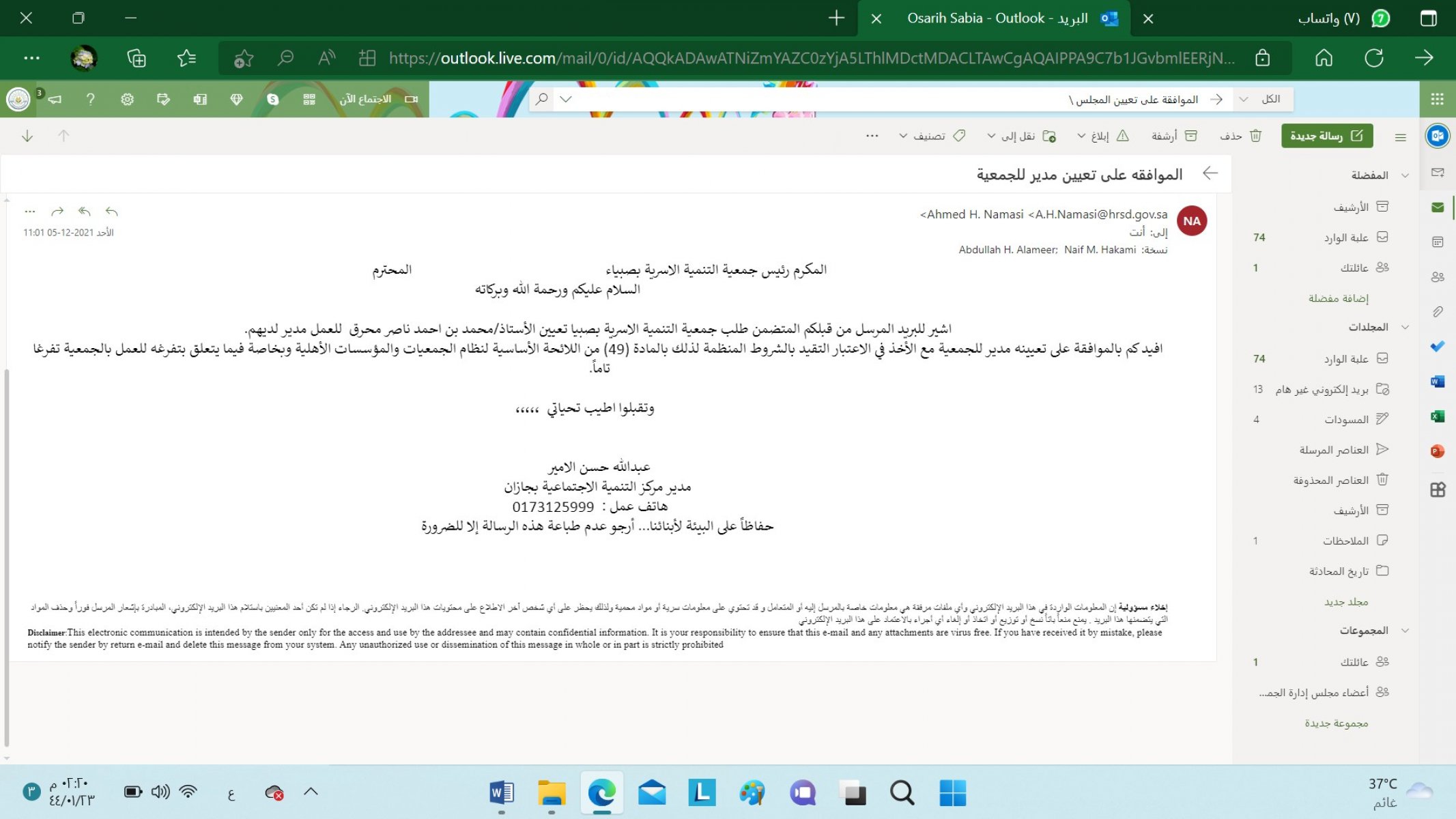Open the OneNote feed icon in header
1456x819 pixels.
200,100
